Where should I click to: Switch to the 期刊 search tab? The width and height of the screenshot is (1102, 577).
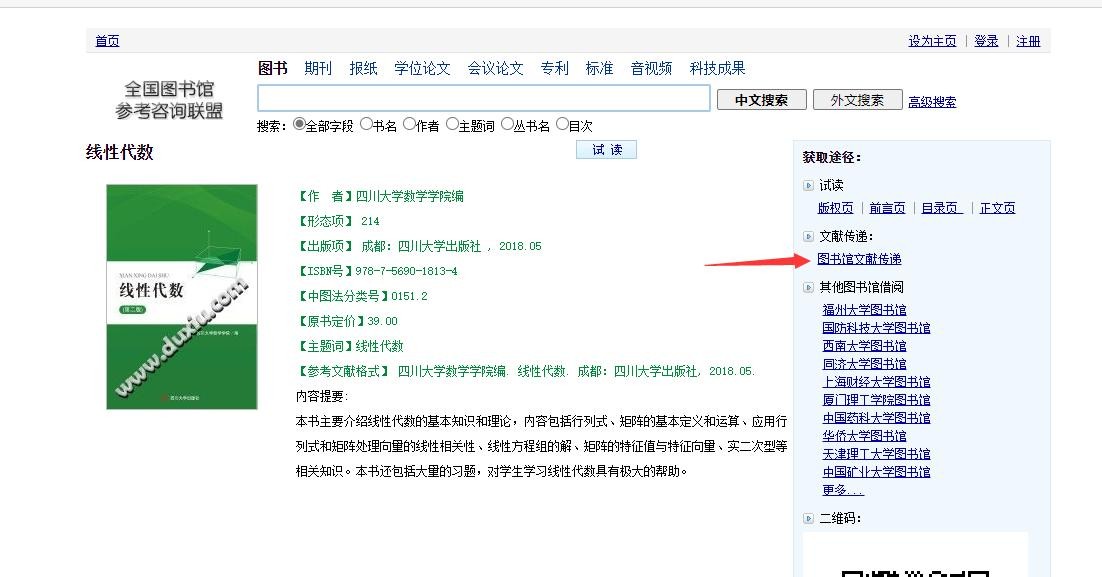pos(318,68)
